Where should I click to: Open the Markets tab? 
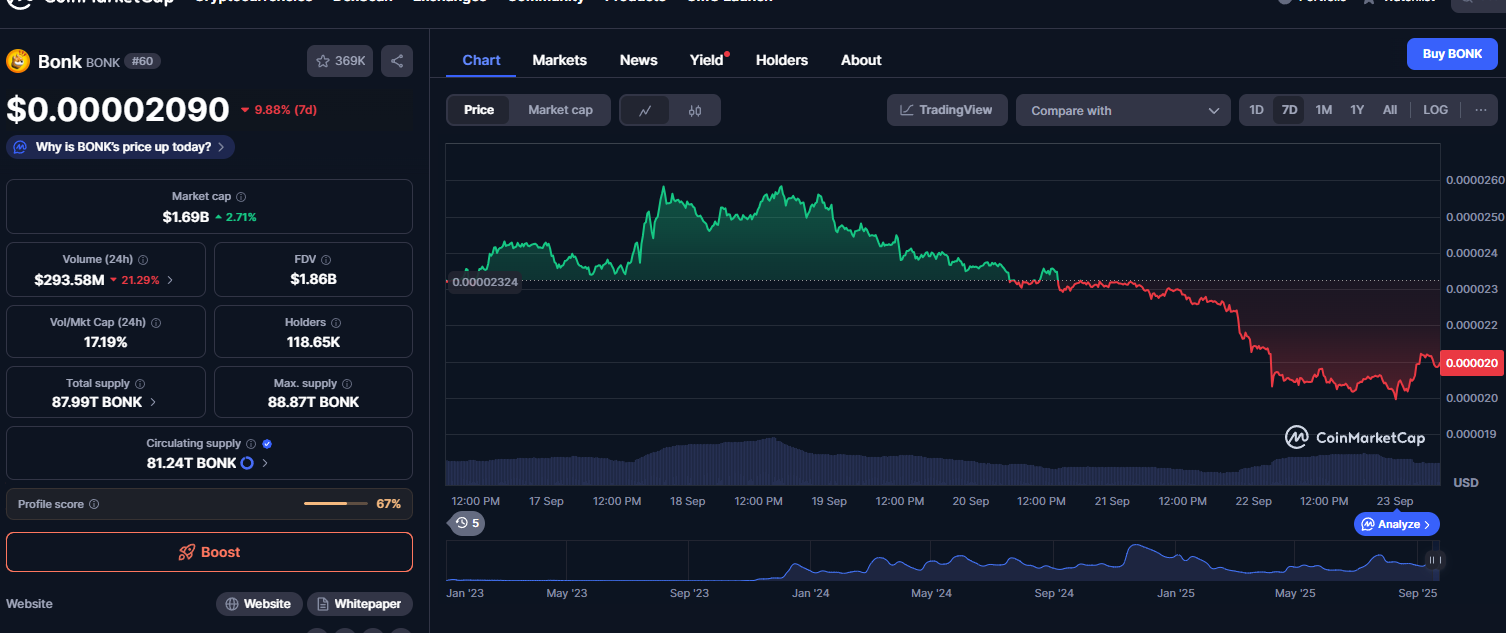[560, 60]
